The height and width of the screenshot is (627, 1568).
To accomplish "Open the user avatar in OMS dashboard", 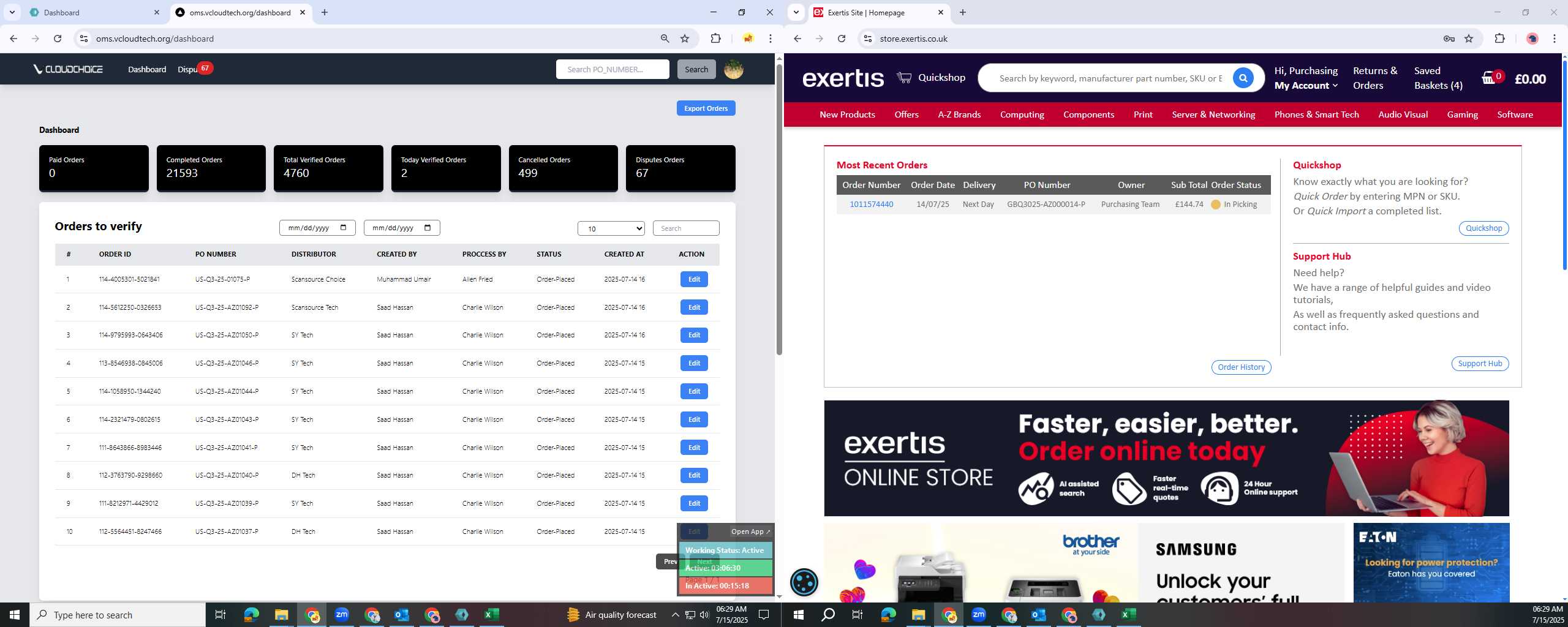I will pos(734,69).
